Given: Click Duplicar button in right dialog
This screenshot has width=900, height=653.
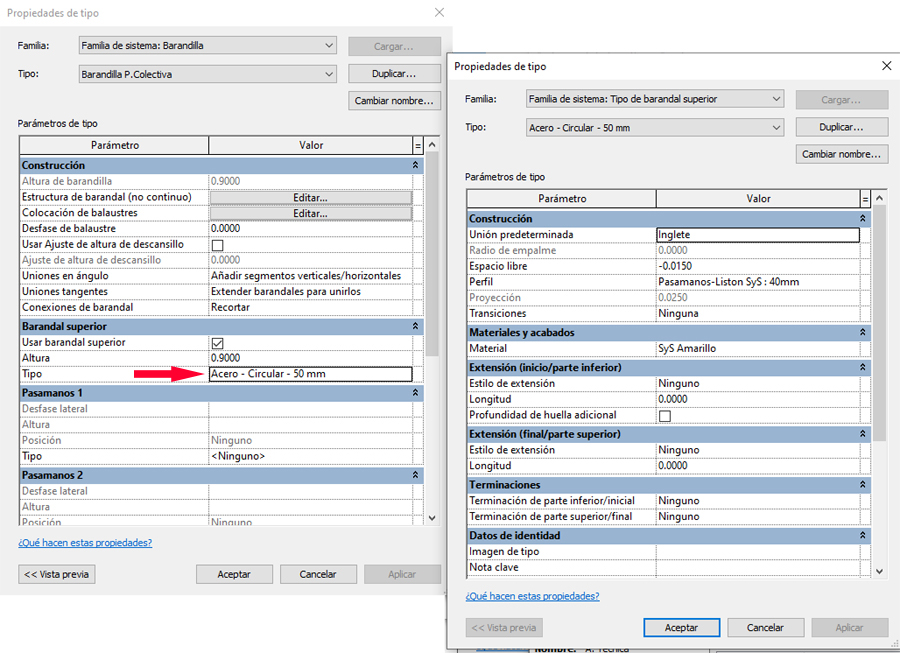Looking at the screenshot, I should click(x=841, y=127).
